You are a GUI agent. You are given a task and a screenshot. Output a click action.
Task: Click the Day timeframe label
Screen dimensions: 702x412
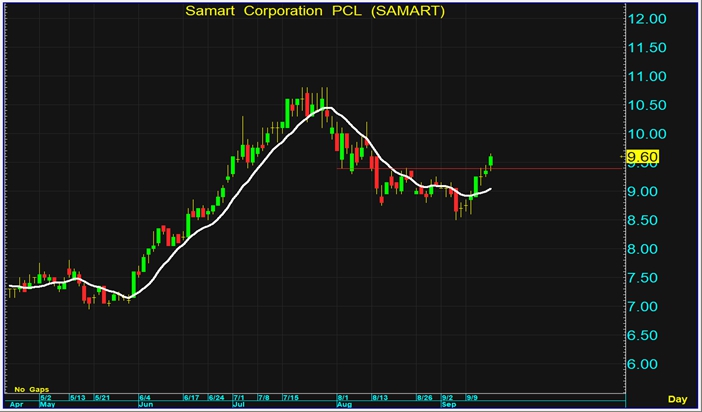pyautogui.click(x=677, y=399)
